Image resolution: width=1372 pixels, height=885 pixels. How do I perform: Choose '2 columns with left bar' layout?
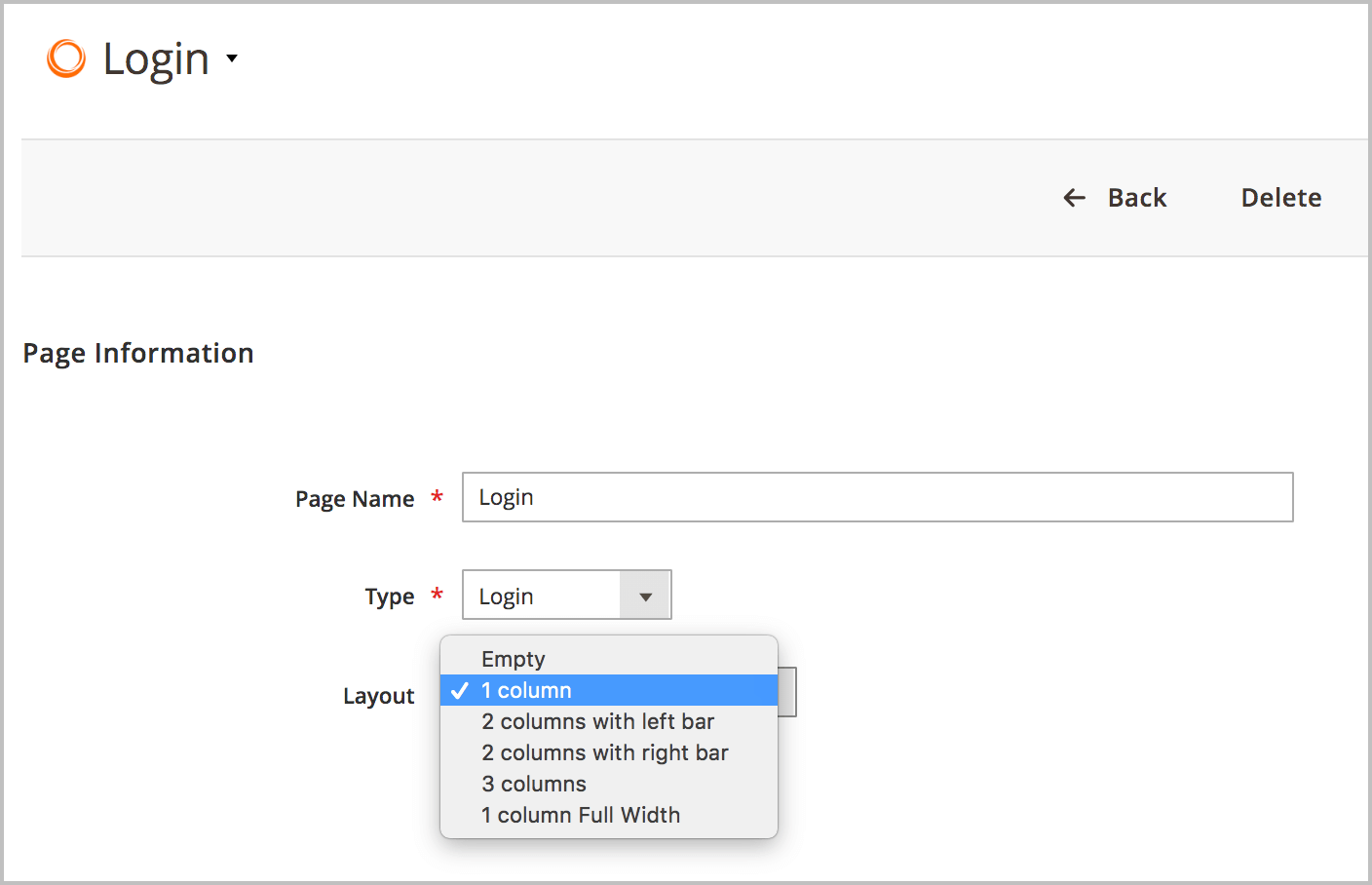tap(597, 721)
